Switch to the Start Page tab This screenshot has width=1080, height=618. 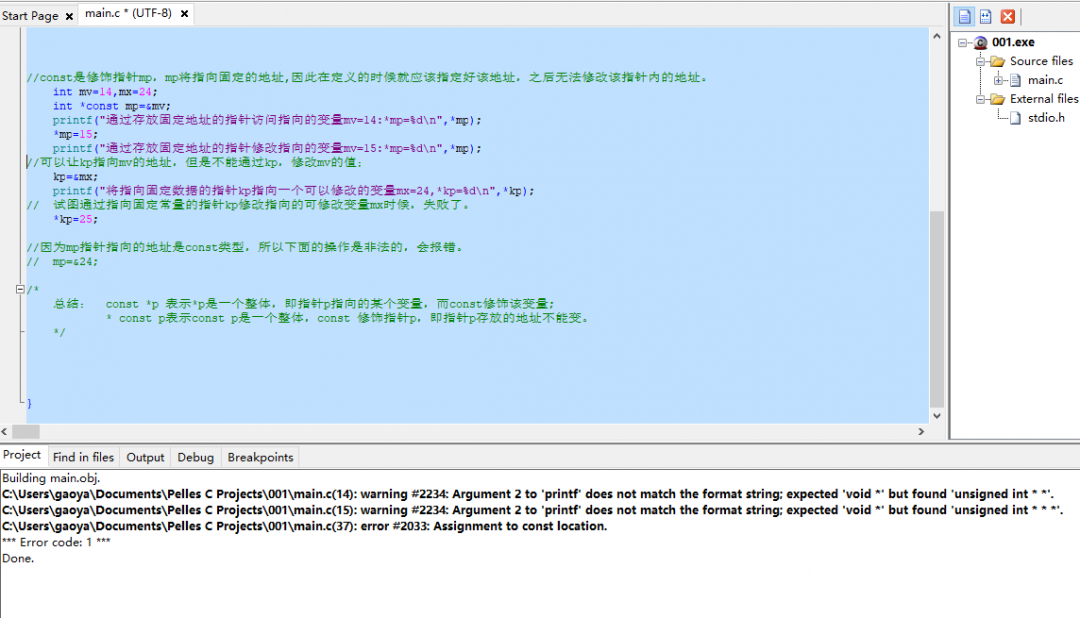pyautogui.click(x=30, y=15)
